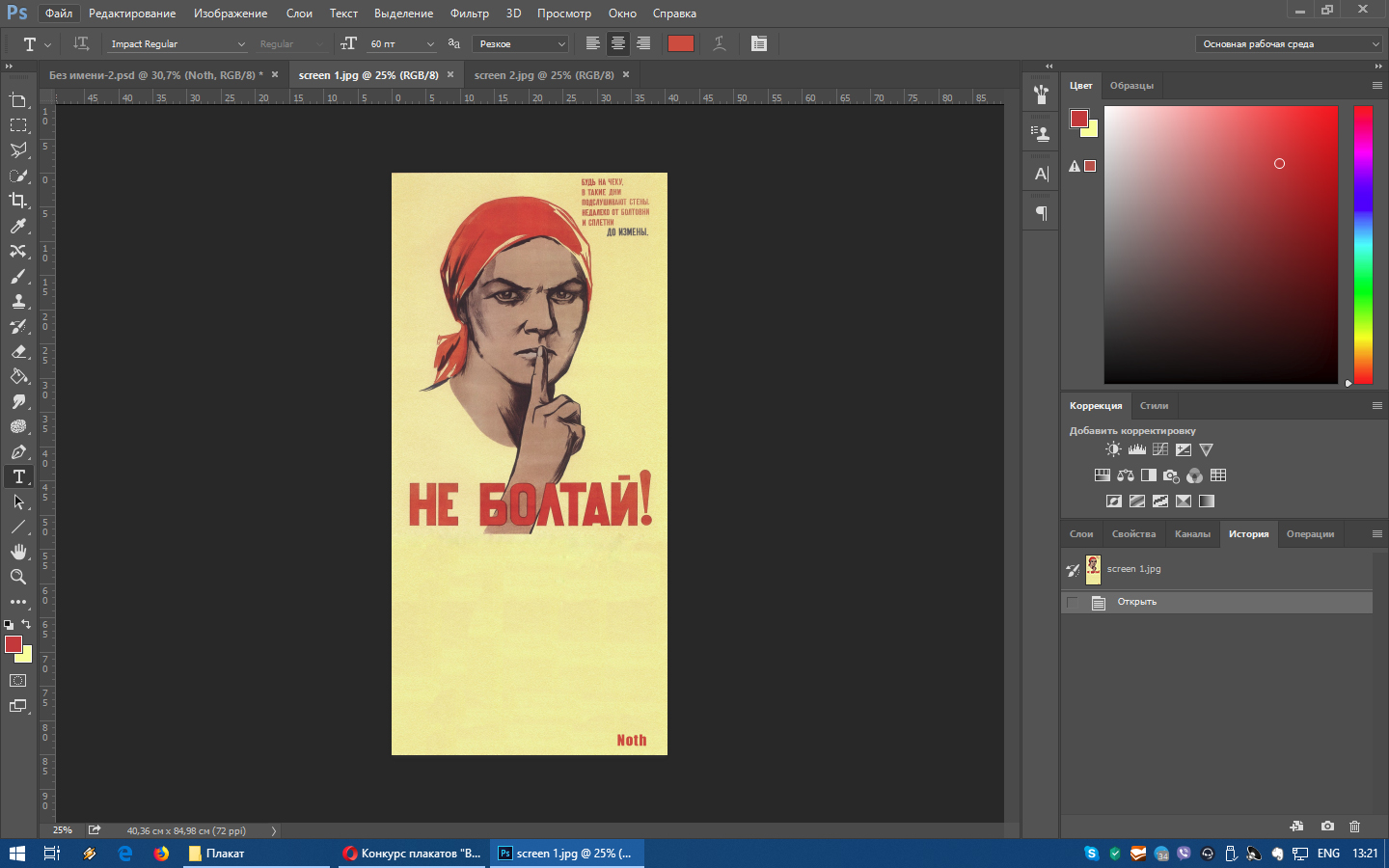Select the Smudge tool
Image resolution: width=1389 pixels, height=868 pixels.
18,401
